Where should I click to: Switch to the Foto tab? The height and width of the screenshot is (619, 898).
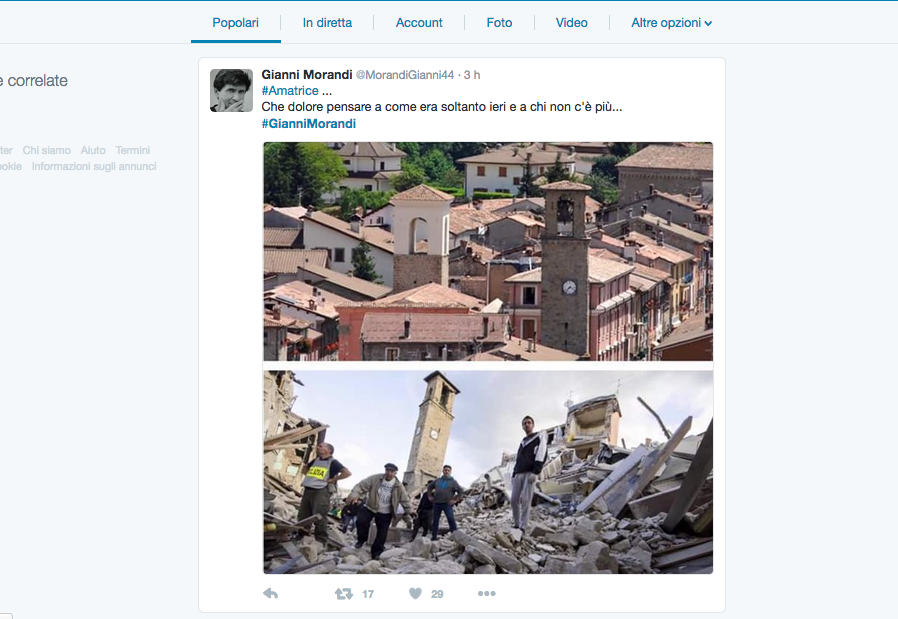tap(499, 22)
